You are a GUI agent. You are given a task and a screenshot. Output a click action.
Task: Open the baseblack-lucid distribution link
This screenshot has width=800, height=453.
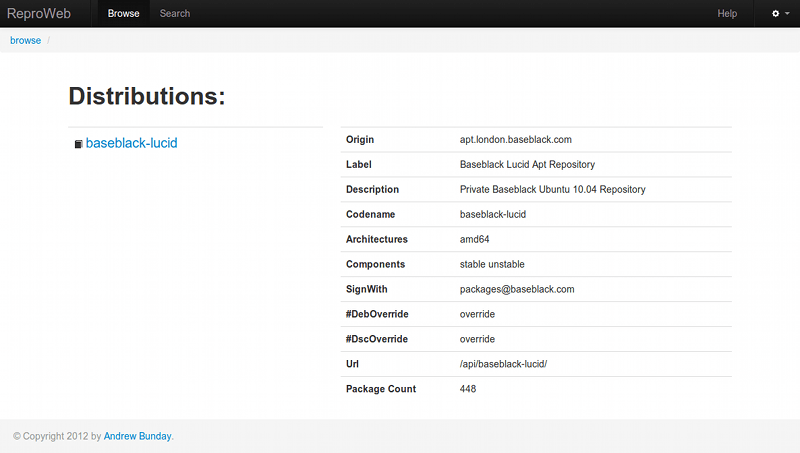(131, 143)
